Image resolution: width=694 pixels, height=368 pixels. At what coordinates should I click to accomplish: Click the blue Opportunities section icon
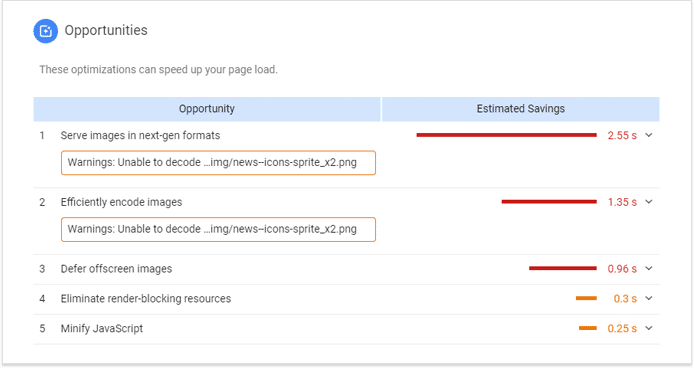click(46, 31)
